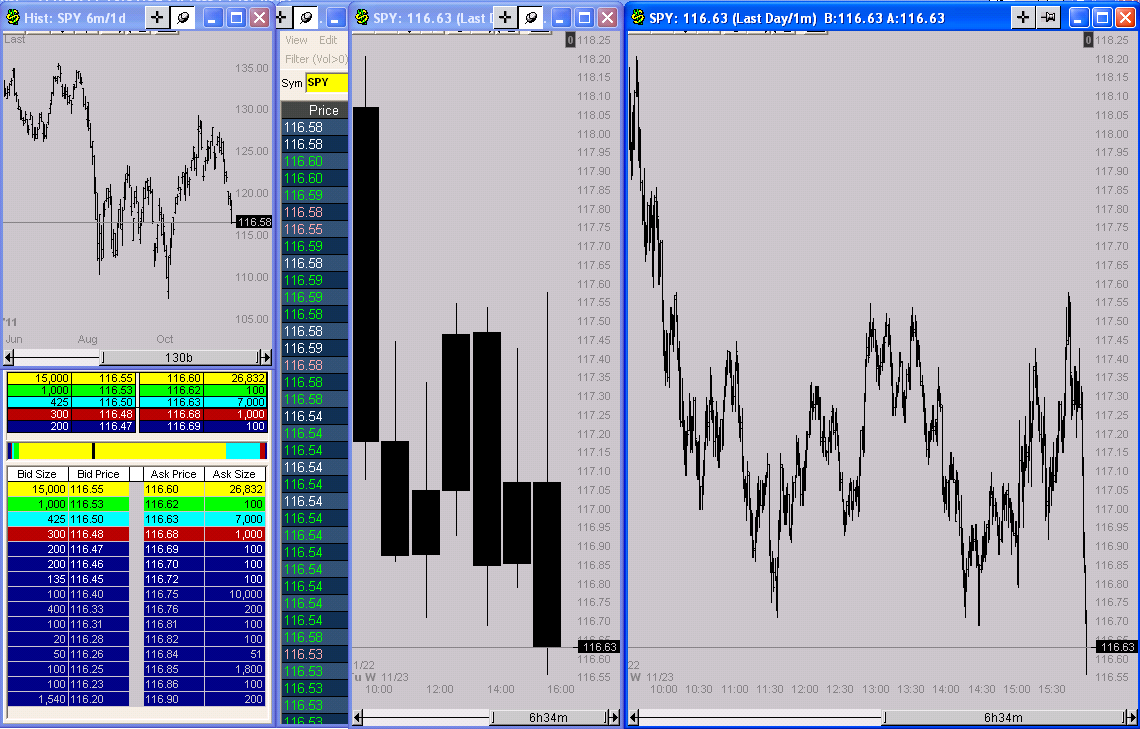This screenshot has height=729, width=1140.
Task: Click the pushpin icon in Hist SPY 6m/1d window
Action: pyautogui.click(x=183, y=17)
